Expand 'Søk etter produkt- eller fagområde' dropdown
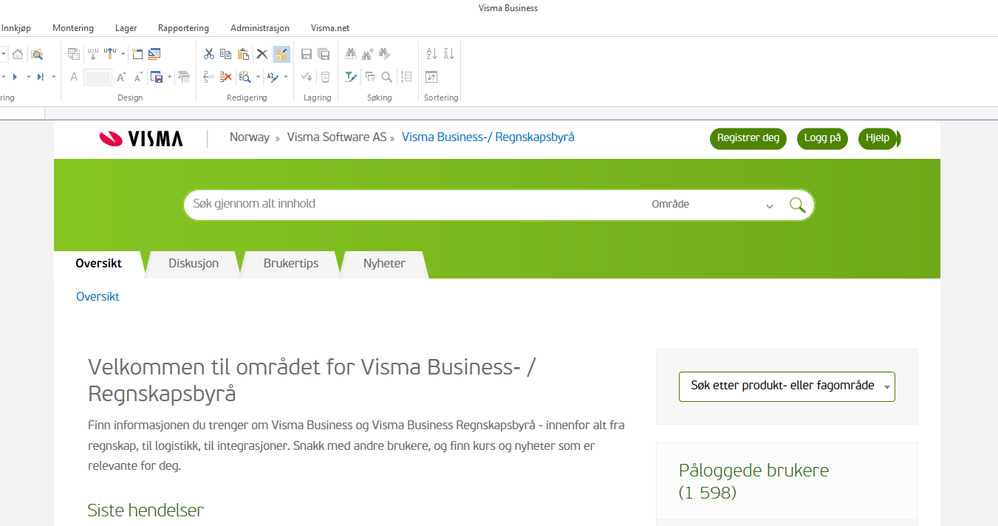This screenshot has height=526, width=998. click(786, 386)
